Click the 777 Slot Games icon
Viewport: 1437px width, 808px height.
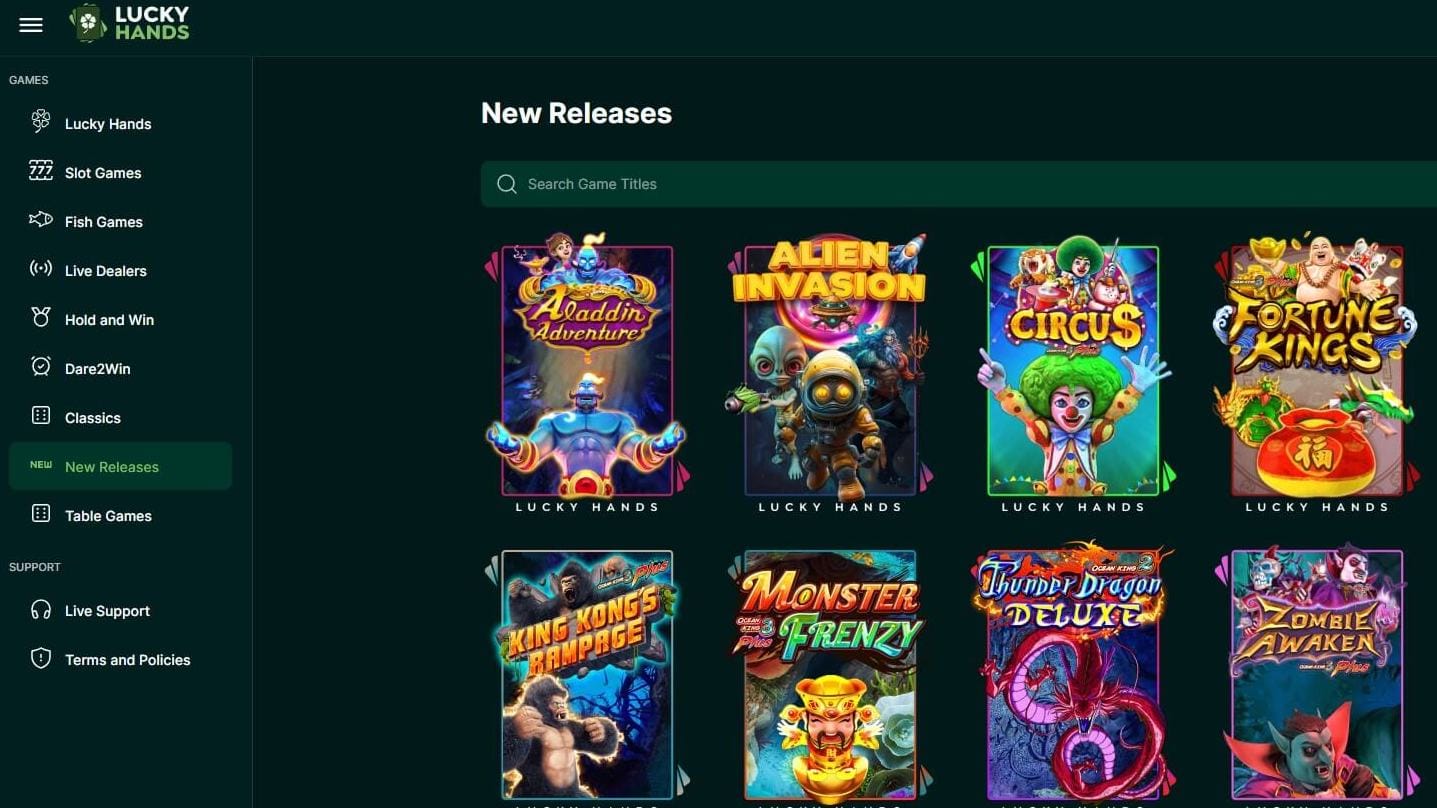[x=41, y=171]
